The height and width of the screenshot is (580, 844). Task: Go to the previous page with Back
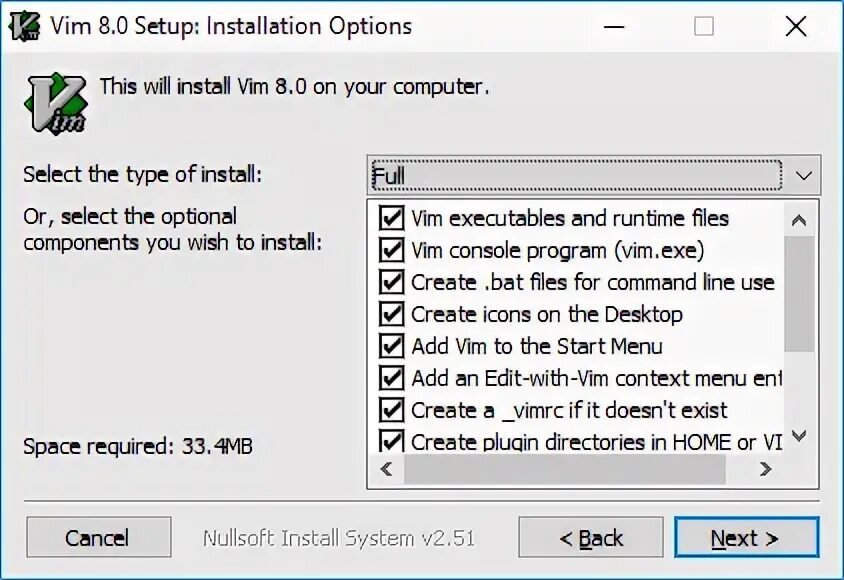click(590, 538)
